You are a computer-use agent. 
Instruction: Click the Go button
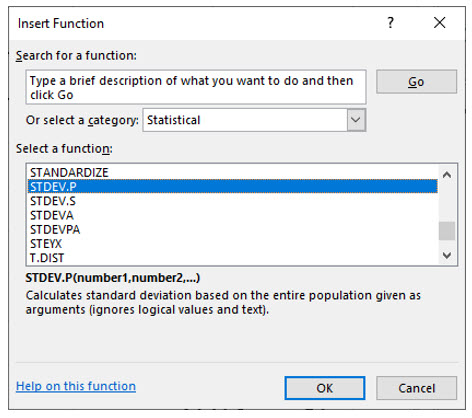416,82
